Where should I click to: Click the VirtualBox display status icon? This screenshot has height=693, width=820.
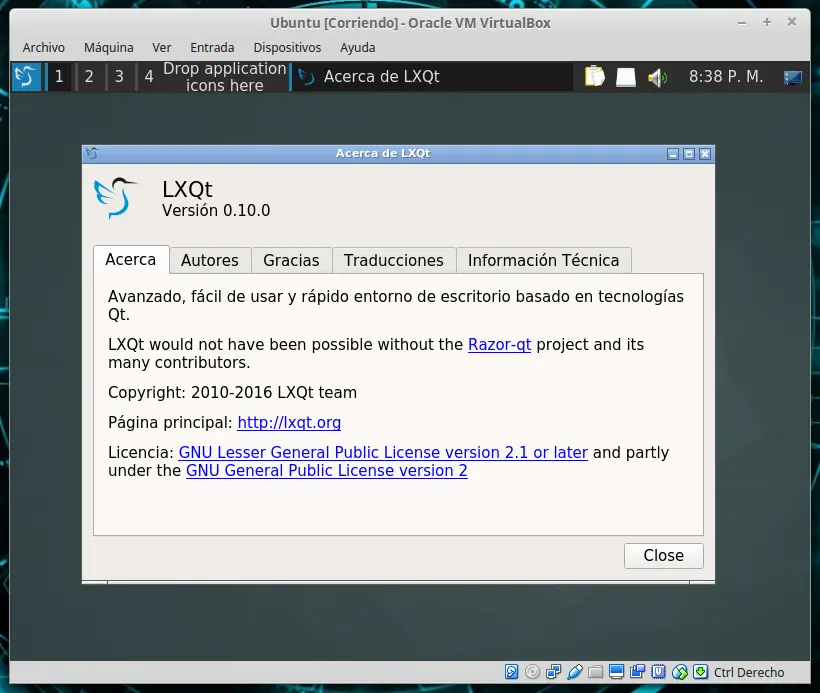pos(617,672)
